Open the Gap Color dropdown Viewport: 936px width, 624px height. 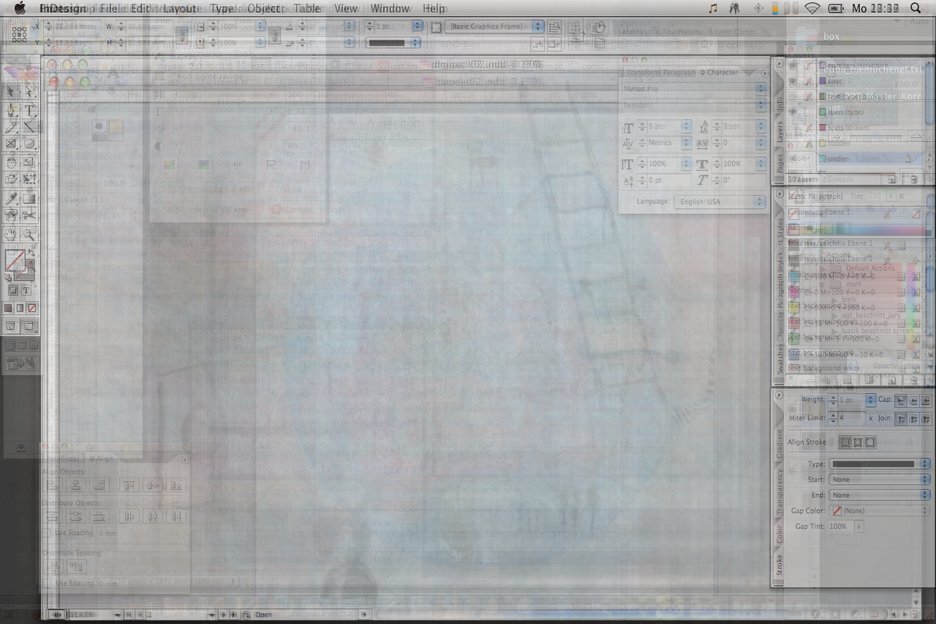pos(879,511)
